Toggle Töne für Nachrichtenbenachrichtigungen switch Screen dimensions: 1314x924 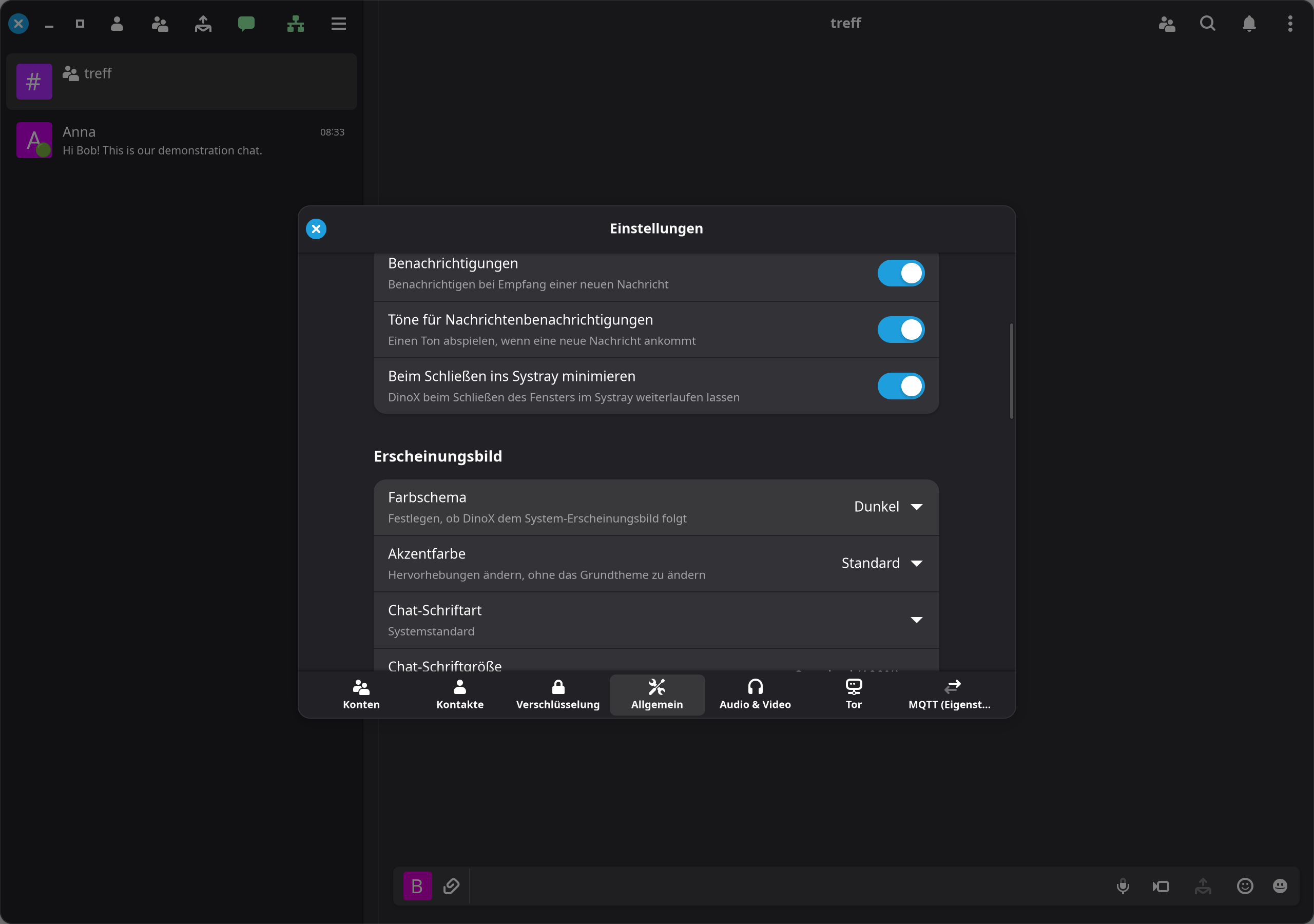[x=901, y=330]
